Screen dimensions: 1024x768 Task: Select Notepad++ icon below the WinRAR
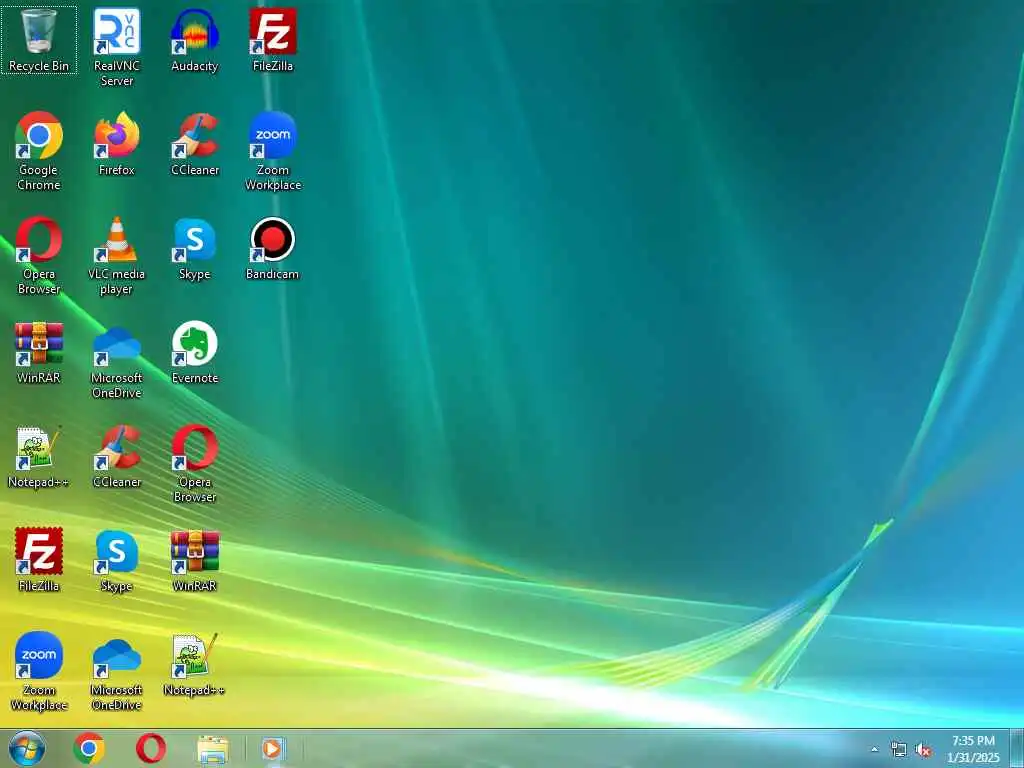[x=39, y=456]
